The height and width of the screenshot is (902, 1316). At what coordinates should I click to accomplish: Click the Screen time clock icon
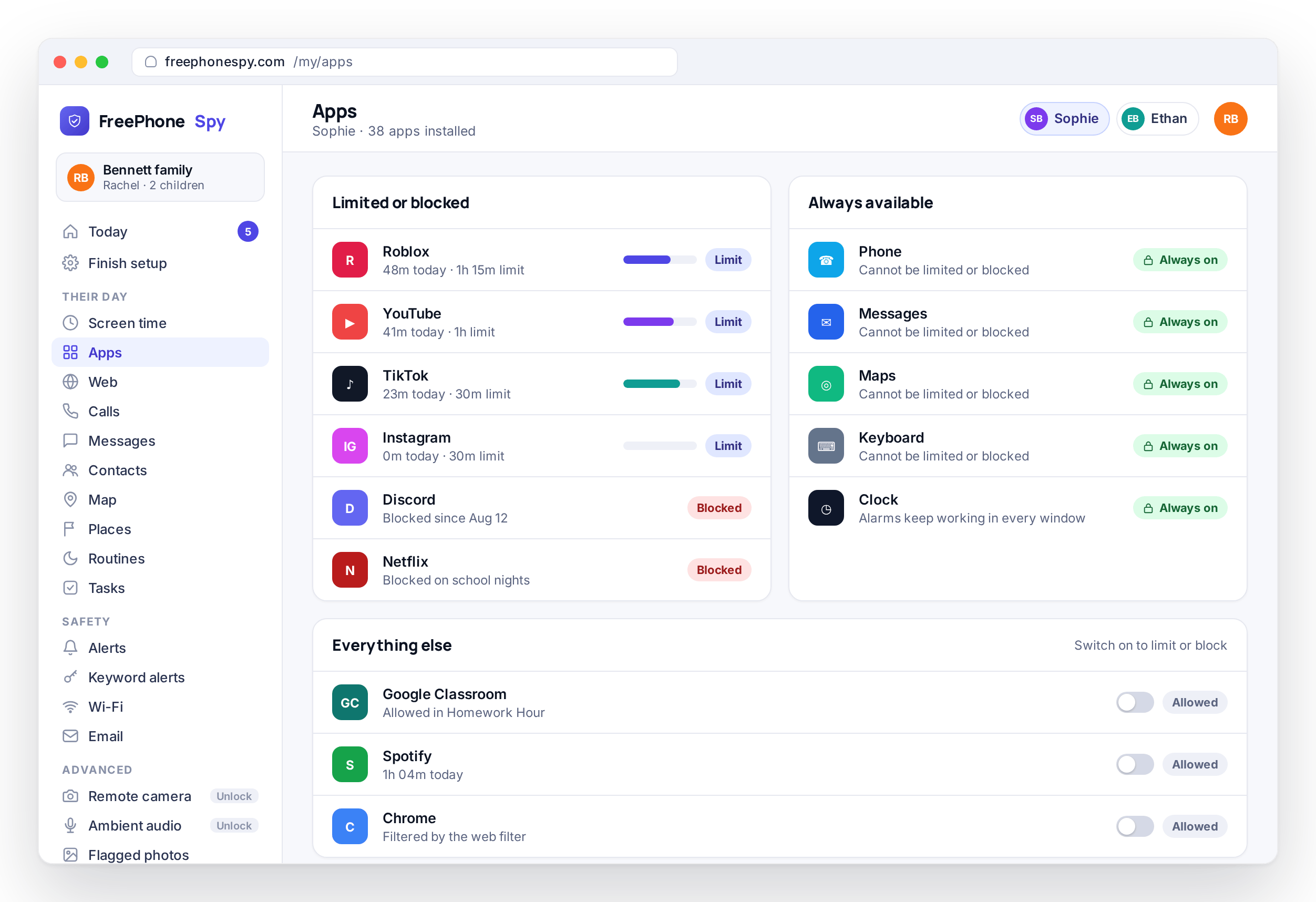click(70, 323)
